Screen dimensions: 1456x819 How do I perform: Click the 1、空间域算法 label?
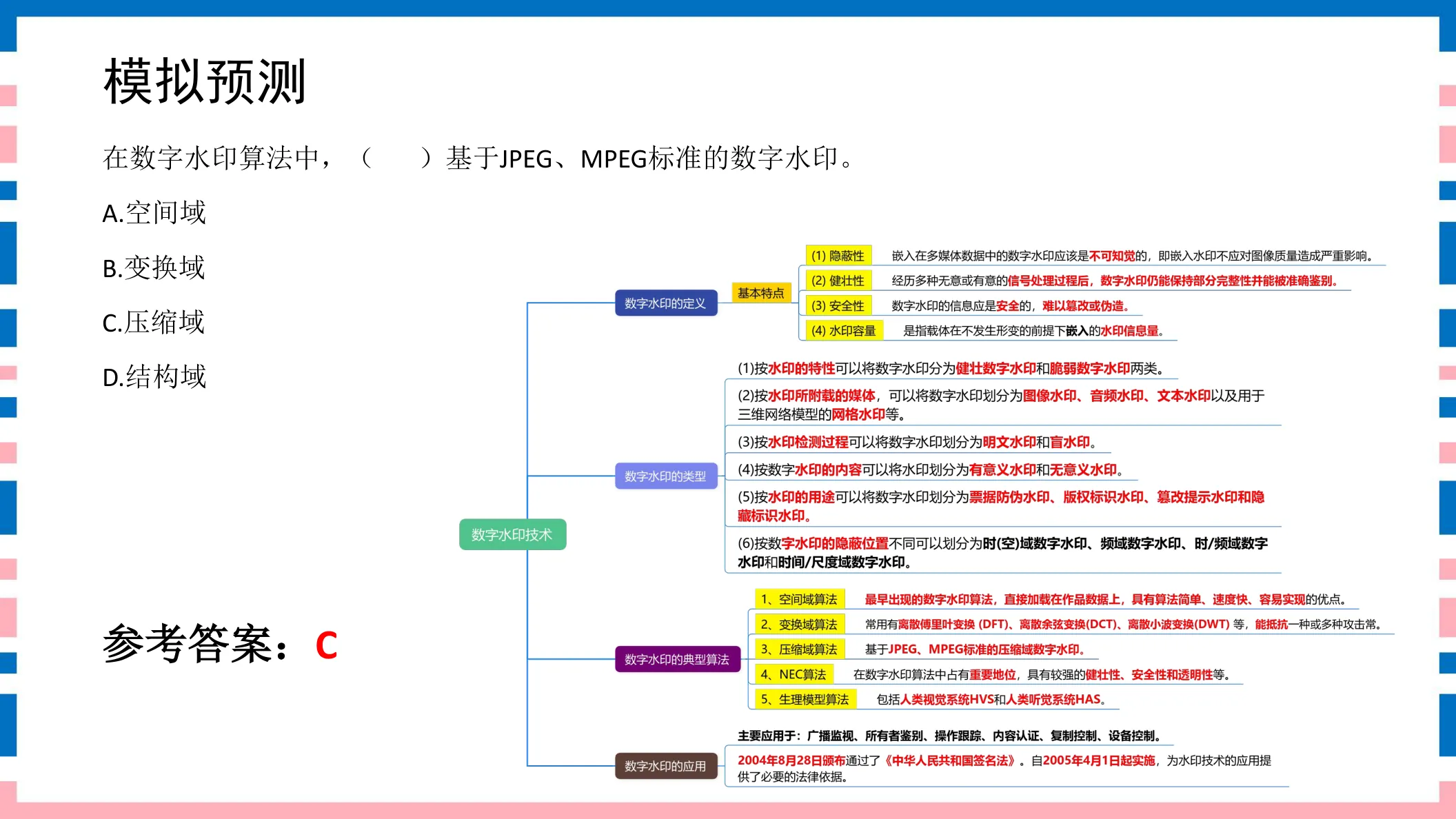click(x=799, y=599)
